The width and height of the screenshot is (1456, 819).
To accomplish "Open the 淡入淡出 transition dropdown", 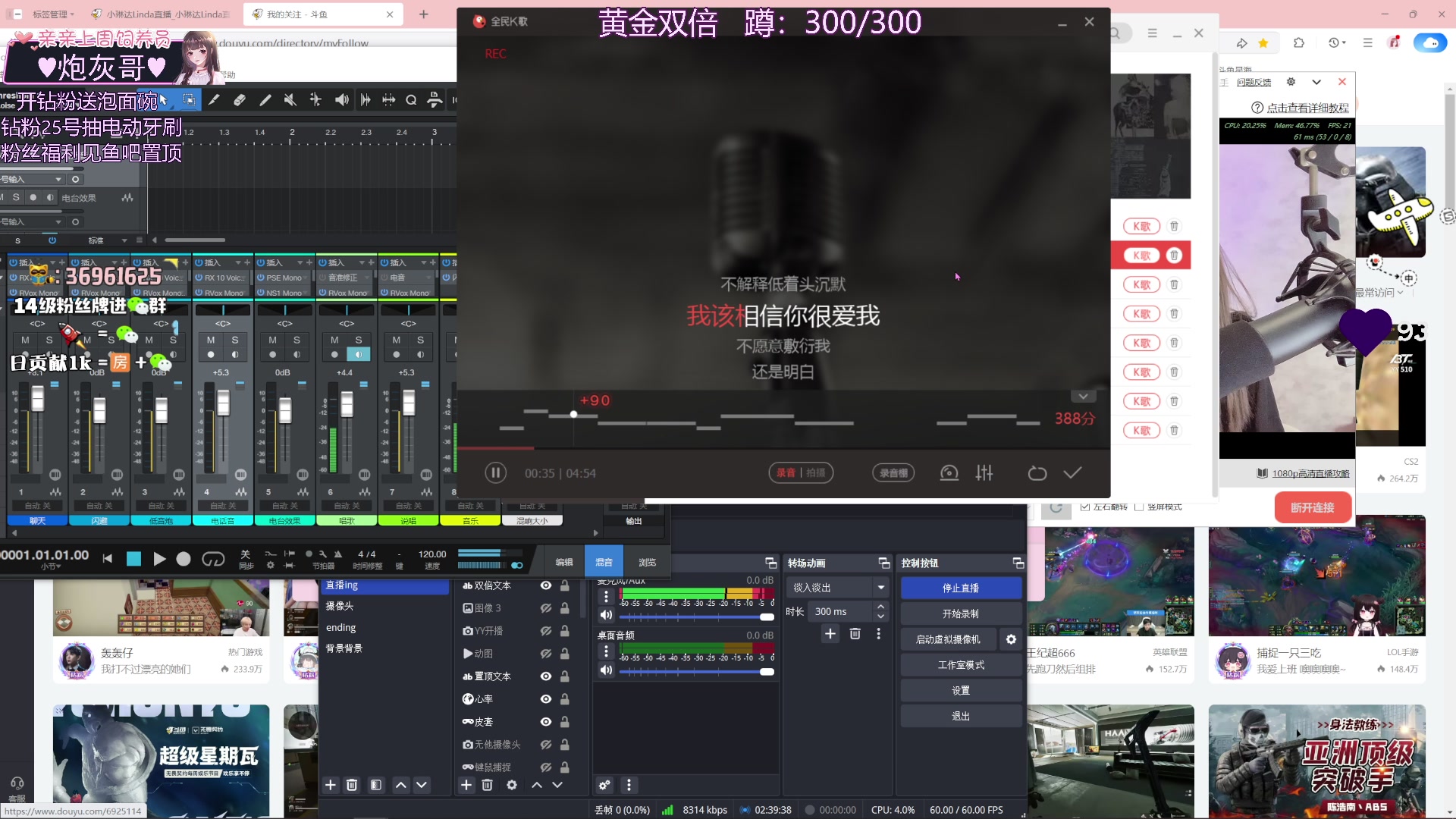I will 837,588.
